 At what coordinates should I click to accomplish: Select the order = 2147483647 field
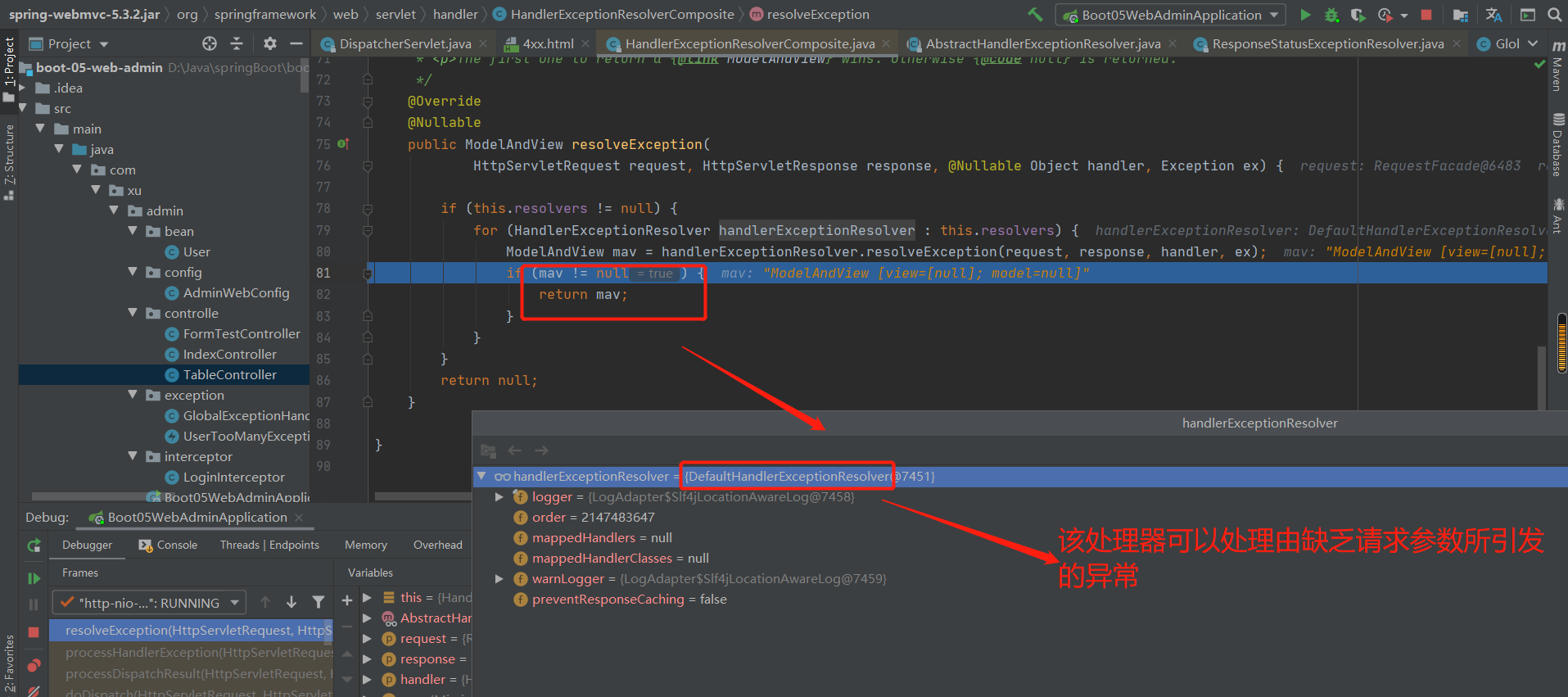584,518
